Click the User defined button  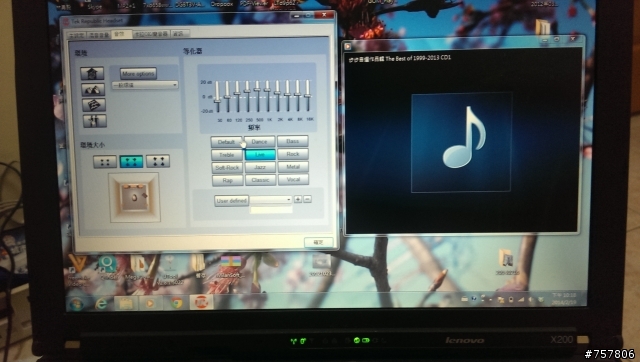(231, 201)
